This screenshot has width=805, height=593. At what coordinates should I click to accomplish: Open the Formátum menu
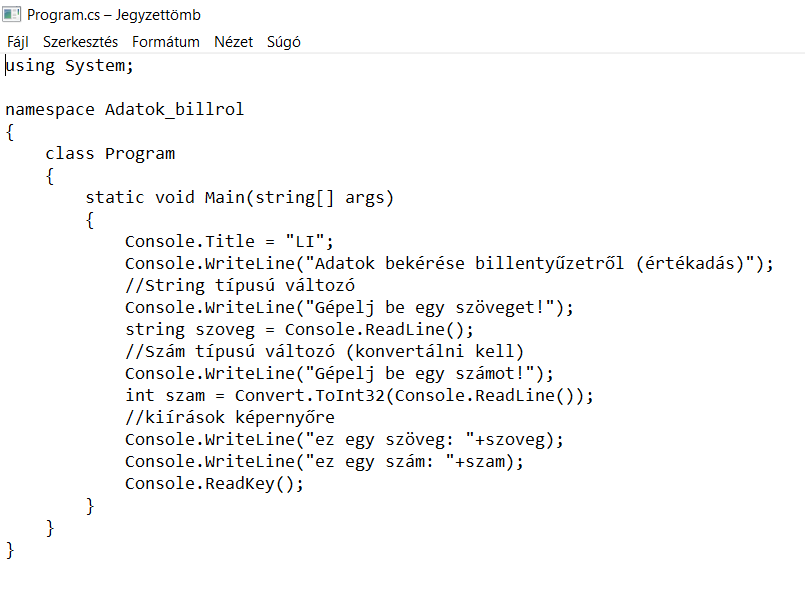coord(166,42)
